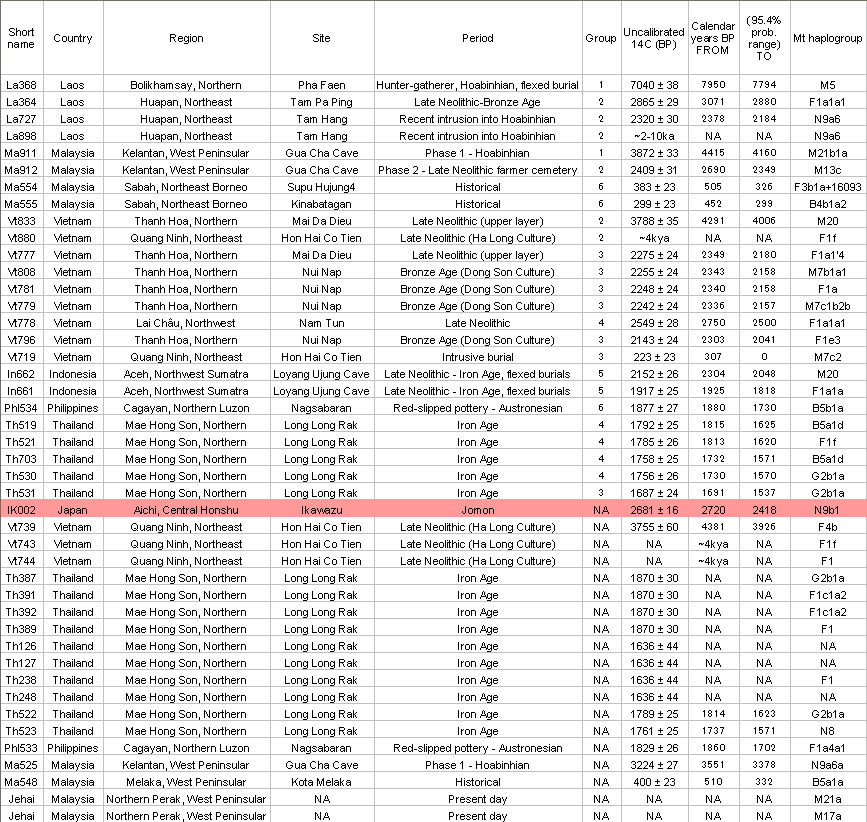The image size is (867, 822).
Task: Click the 'Th519' short name cell
Action: [x=22, y=425]
